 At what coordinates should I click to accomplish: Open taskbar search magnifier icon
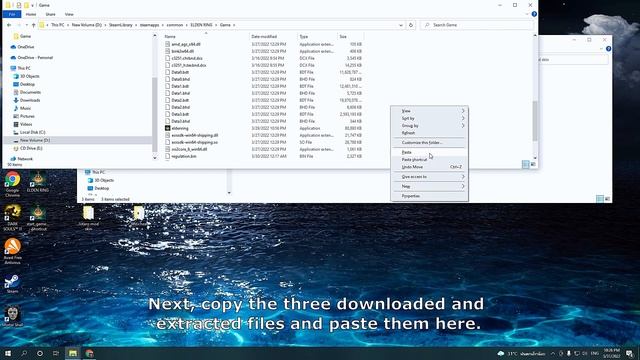(x=24, y=353)
